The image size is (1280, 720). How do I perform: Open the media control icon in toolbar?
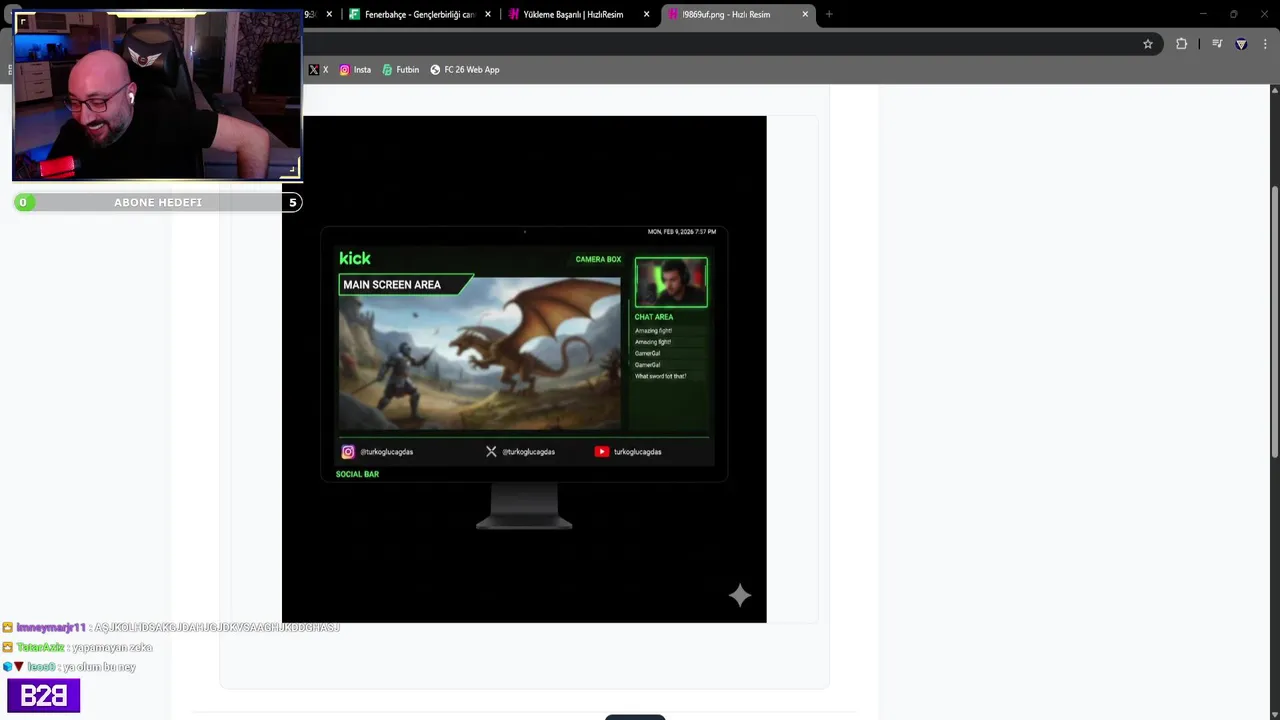1217,44
